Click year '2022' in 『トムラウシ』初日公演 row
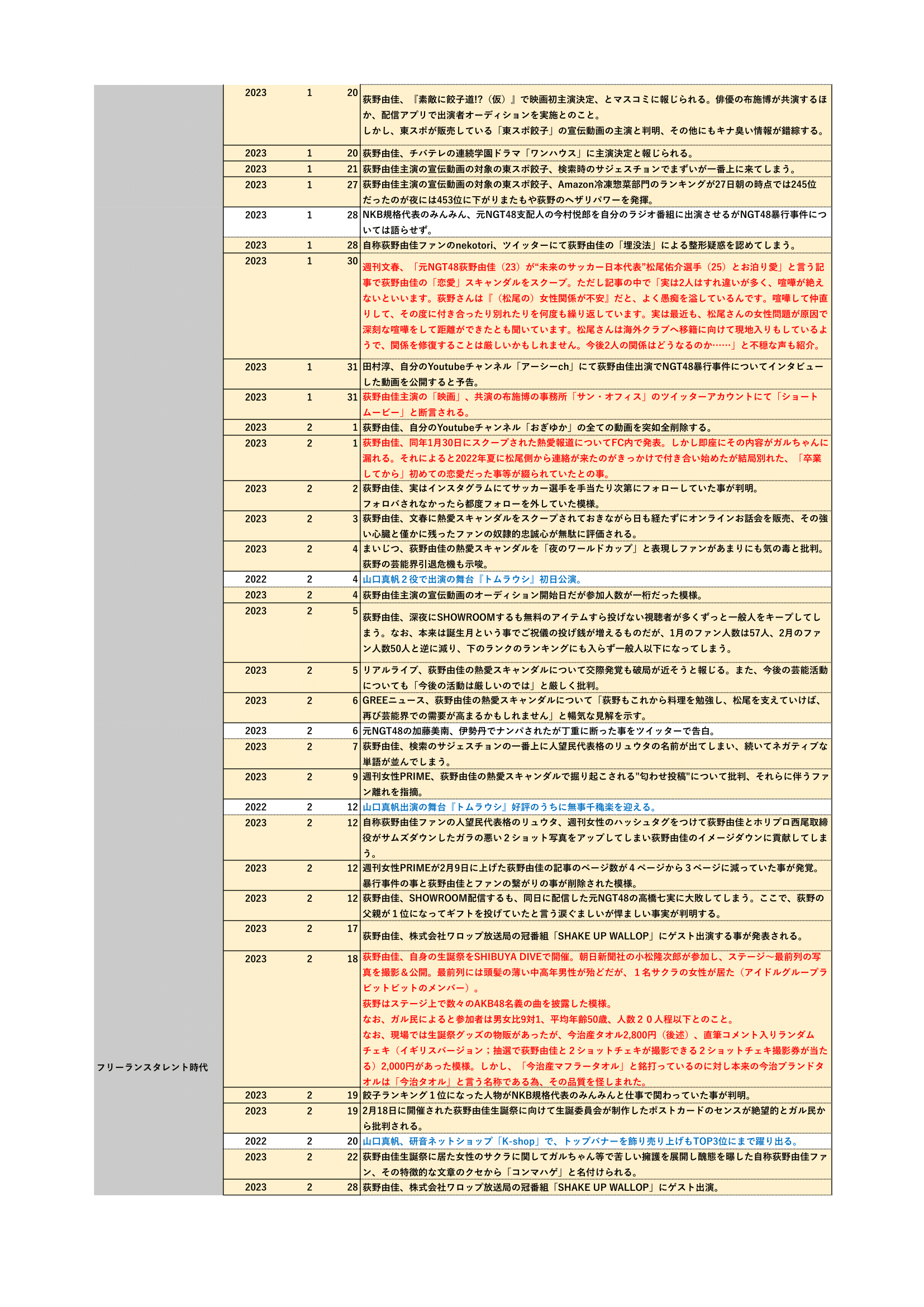The height and width of the screenshot is (1307, 924). coord(255,579)
